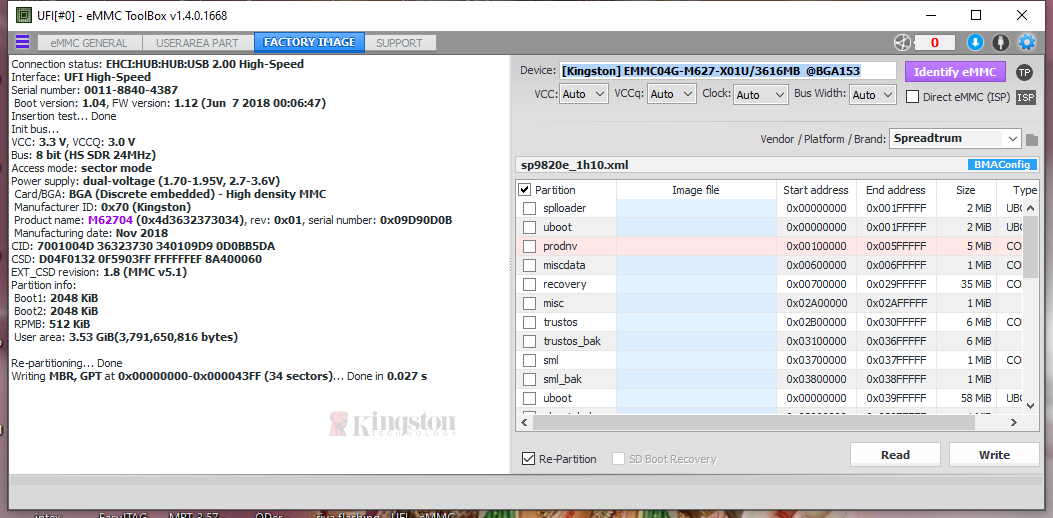Check the recovery partition checkbox
This screenshot has width=1053, height=518.
(x=529, y=284)
